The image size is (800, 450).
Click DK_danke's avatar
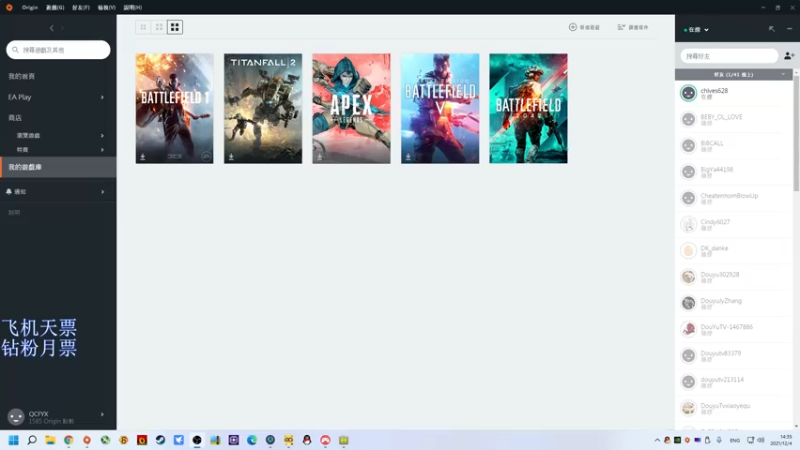[x=688, y=251]
